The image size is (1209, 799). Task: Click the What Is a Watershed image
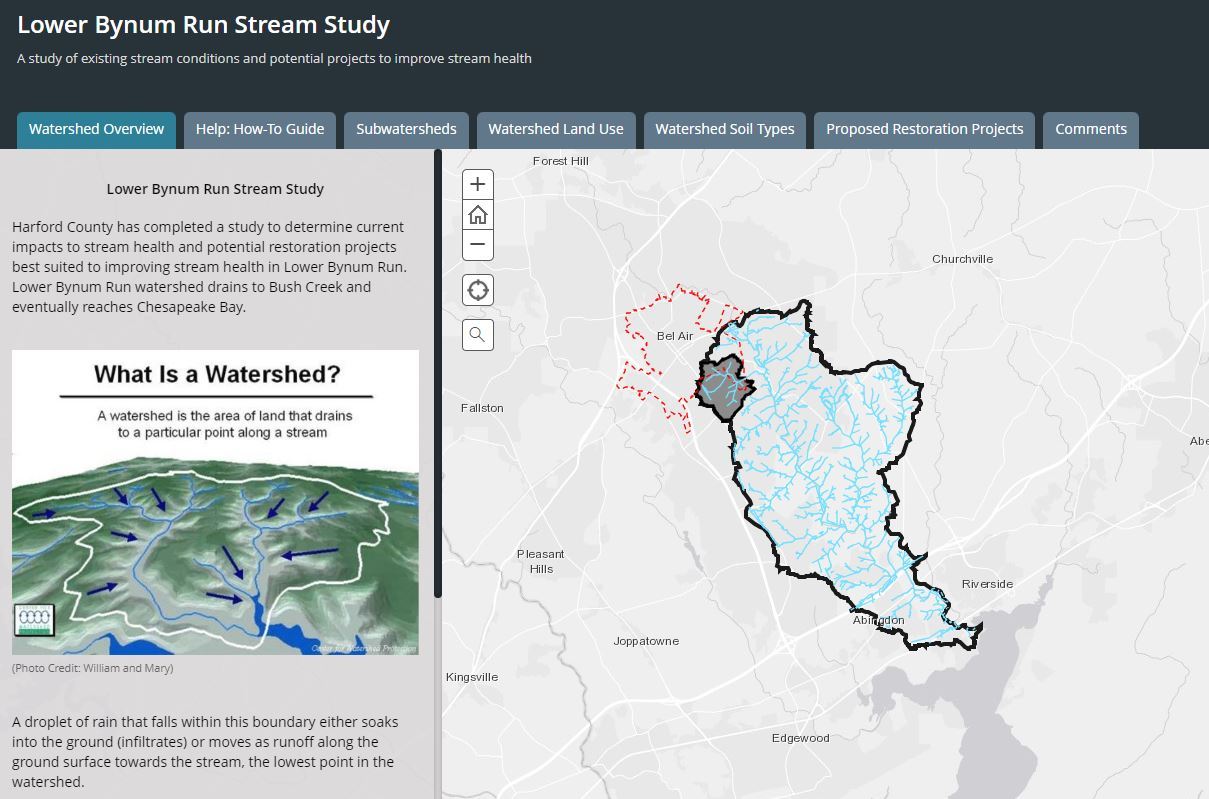215,502
